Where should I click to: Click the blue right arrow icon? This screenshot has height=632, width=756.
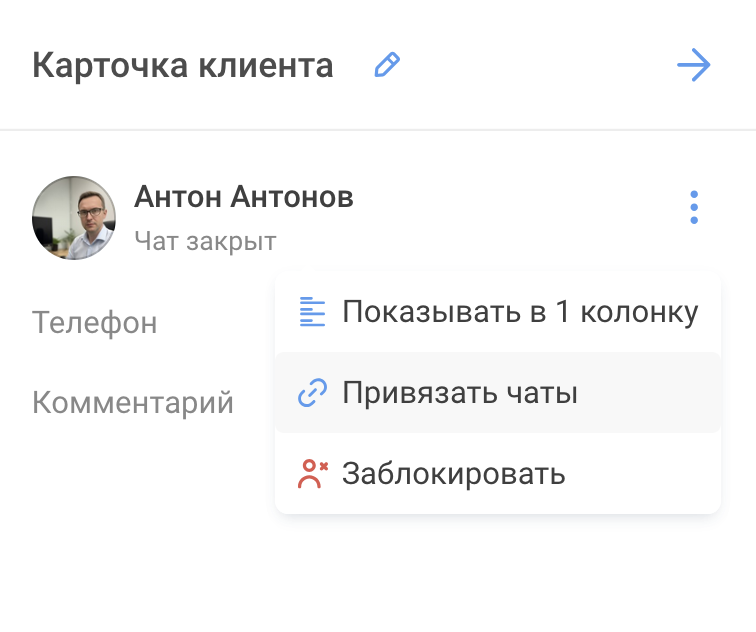point(693,66)
